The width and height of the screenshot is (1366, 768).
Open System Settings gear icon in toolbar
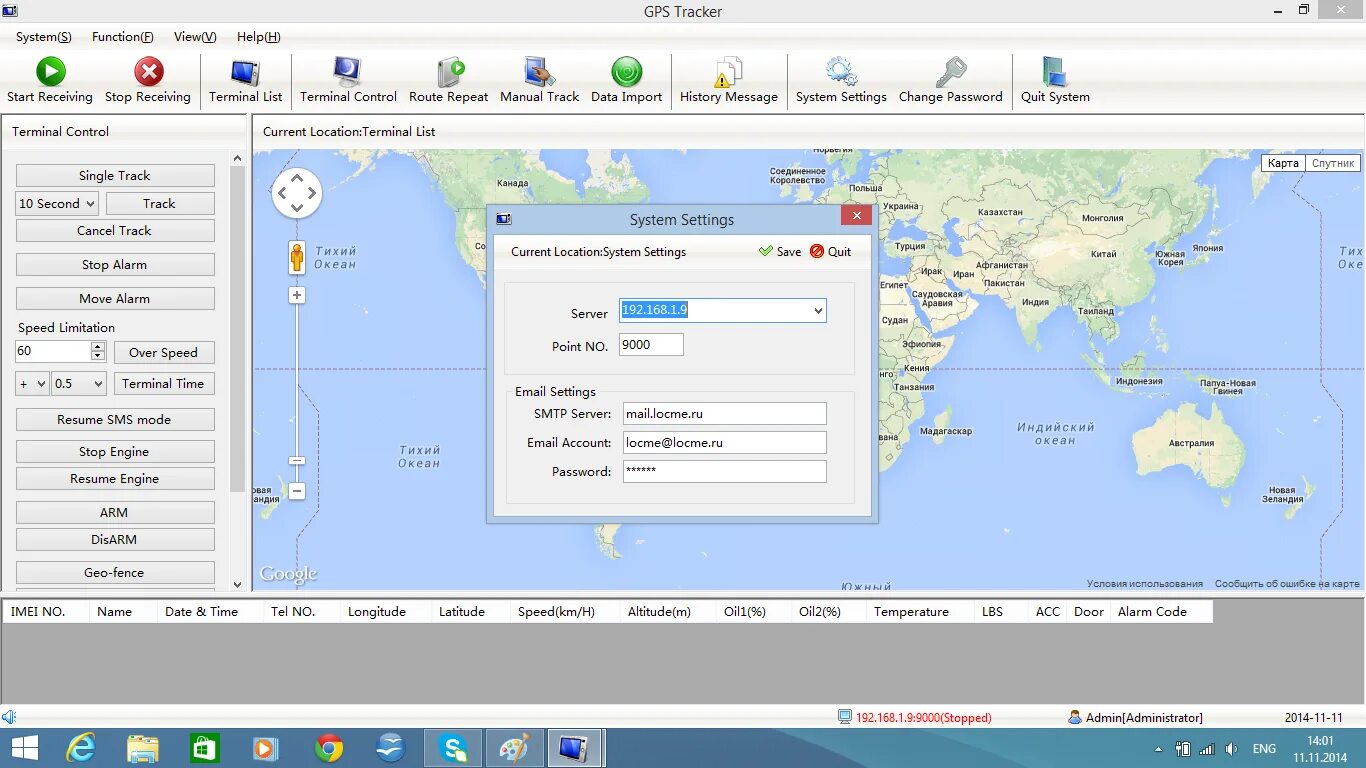coord(841,72)
